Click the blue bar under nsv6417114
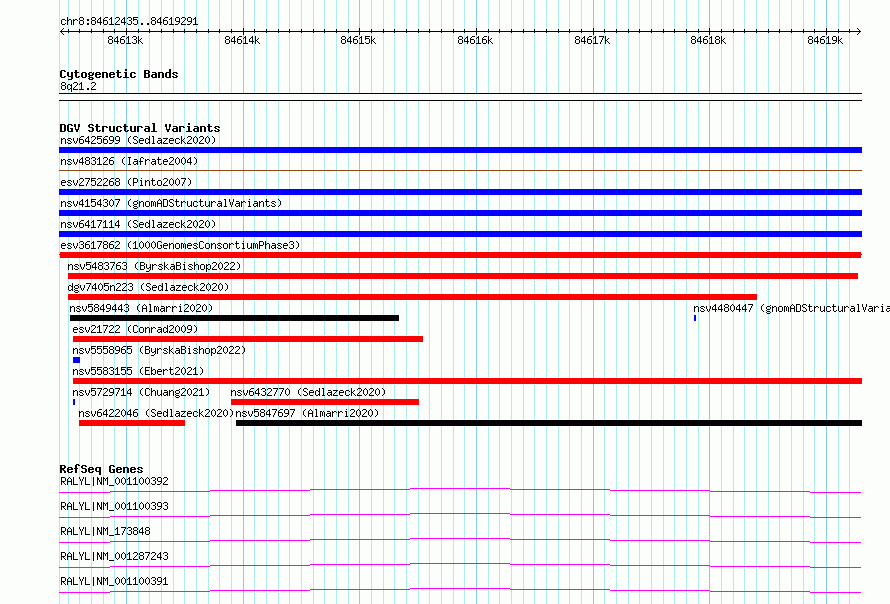The width and height of the screenshot is (890, 604). click(460, 234)
